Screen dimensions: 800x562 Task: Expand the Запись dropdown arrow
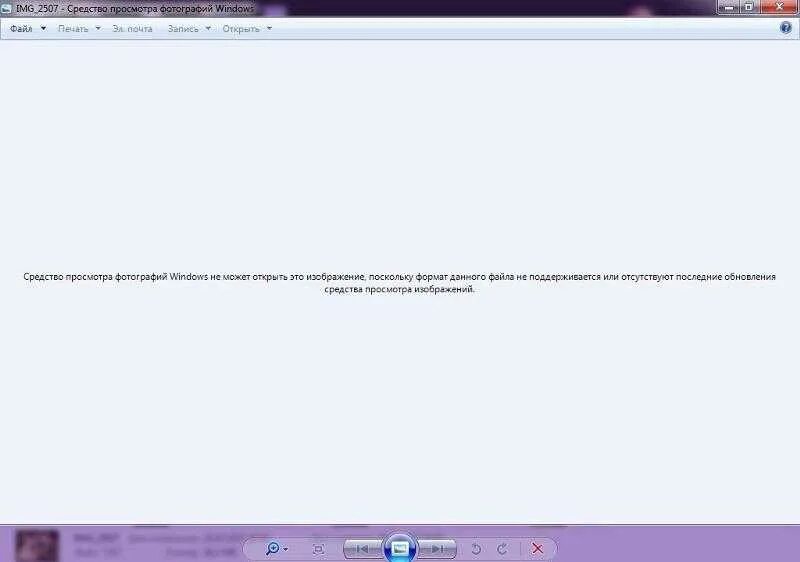coord(208,29)
